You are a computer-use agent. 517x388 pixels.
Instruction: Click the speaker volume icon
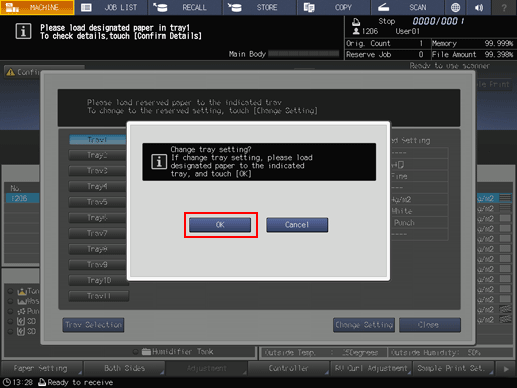click(479, 7)
